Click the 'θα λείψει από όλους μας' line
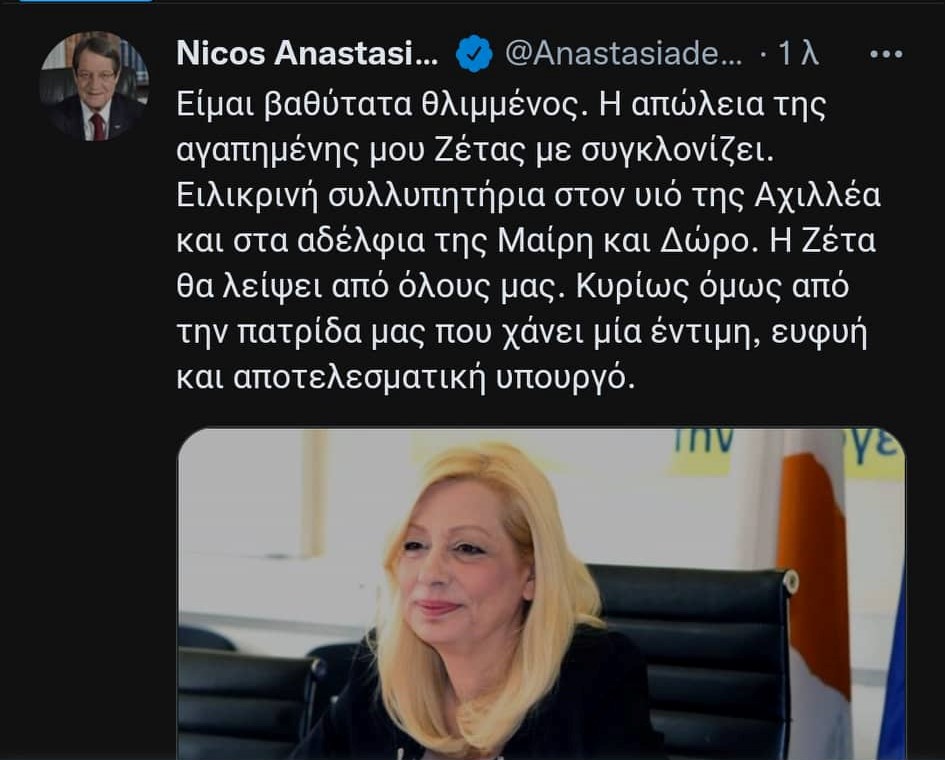The width and height of the screenshot is (945, 760). (513, 287)
